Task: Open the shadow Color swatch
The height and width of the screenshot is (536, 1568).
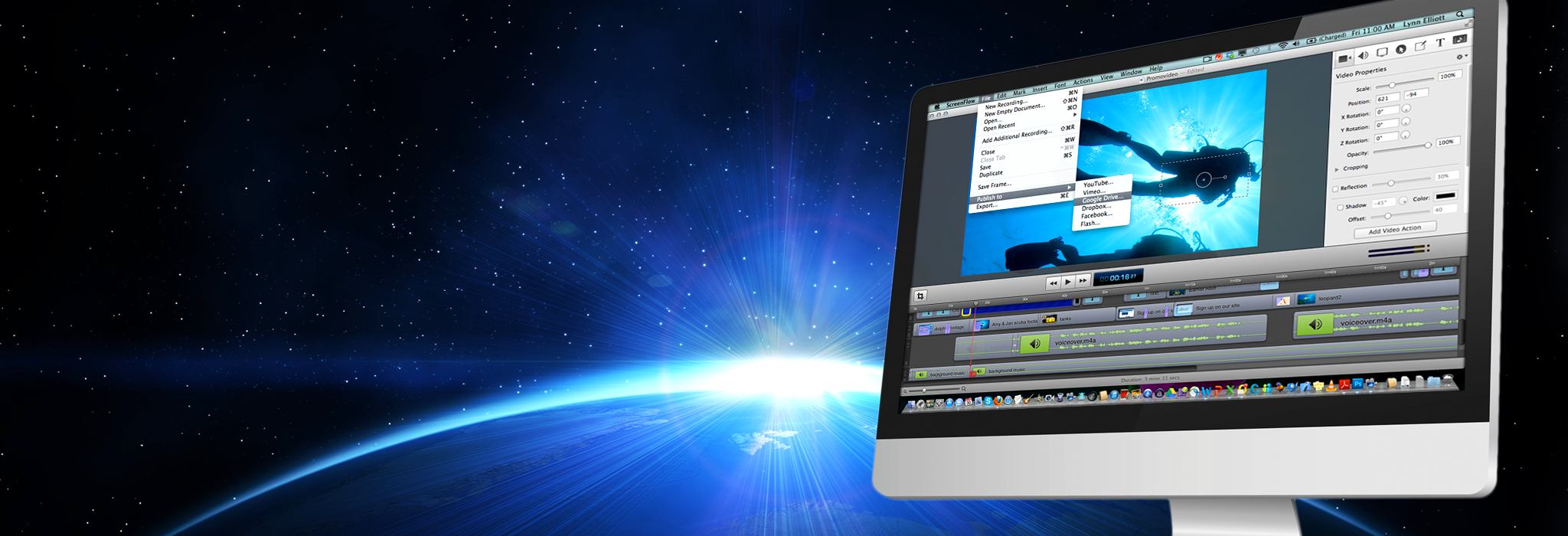Action: point(1445,196)
